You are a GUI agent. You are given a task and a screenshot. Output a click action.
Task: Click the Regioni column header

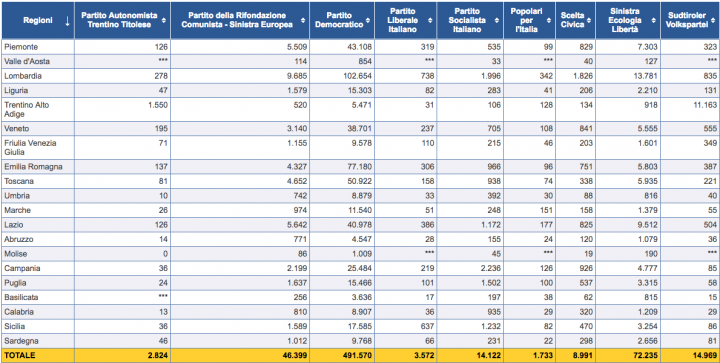(38, 21)
